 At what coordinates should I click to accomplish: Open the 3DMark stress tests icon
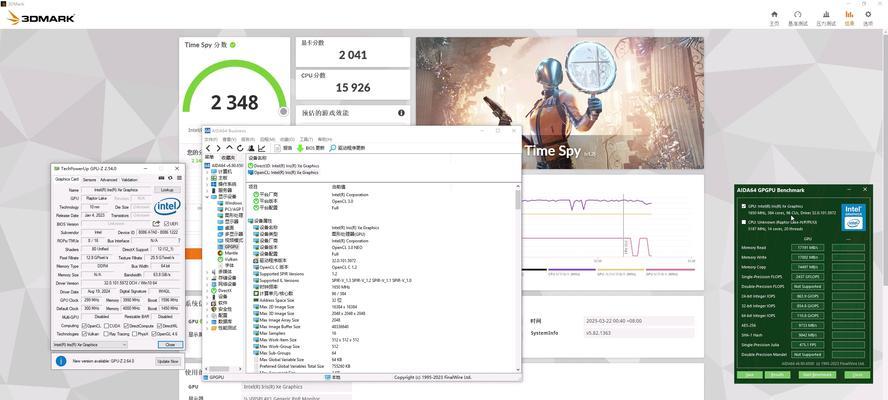point(826,14)
